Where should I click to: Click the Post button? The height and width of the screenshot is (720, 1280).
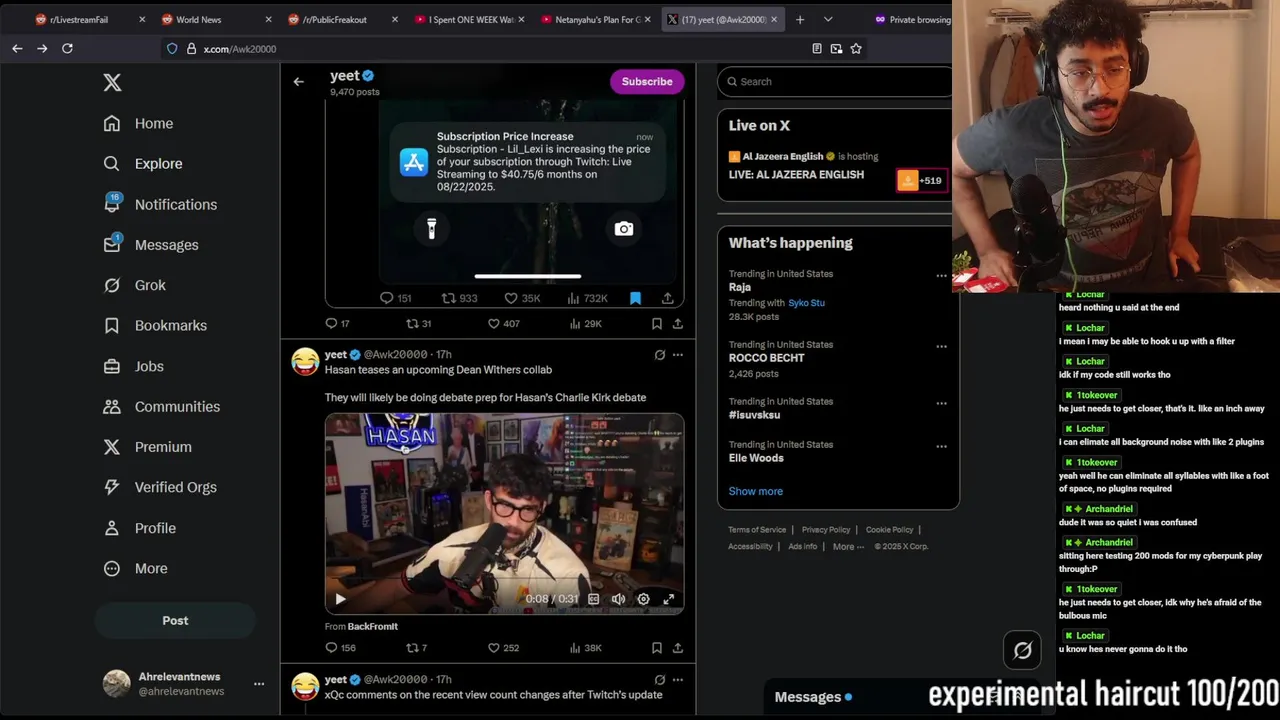(175, 620)
